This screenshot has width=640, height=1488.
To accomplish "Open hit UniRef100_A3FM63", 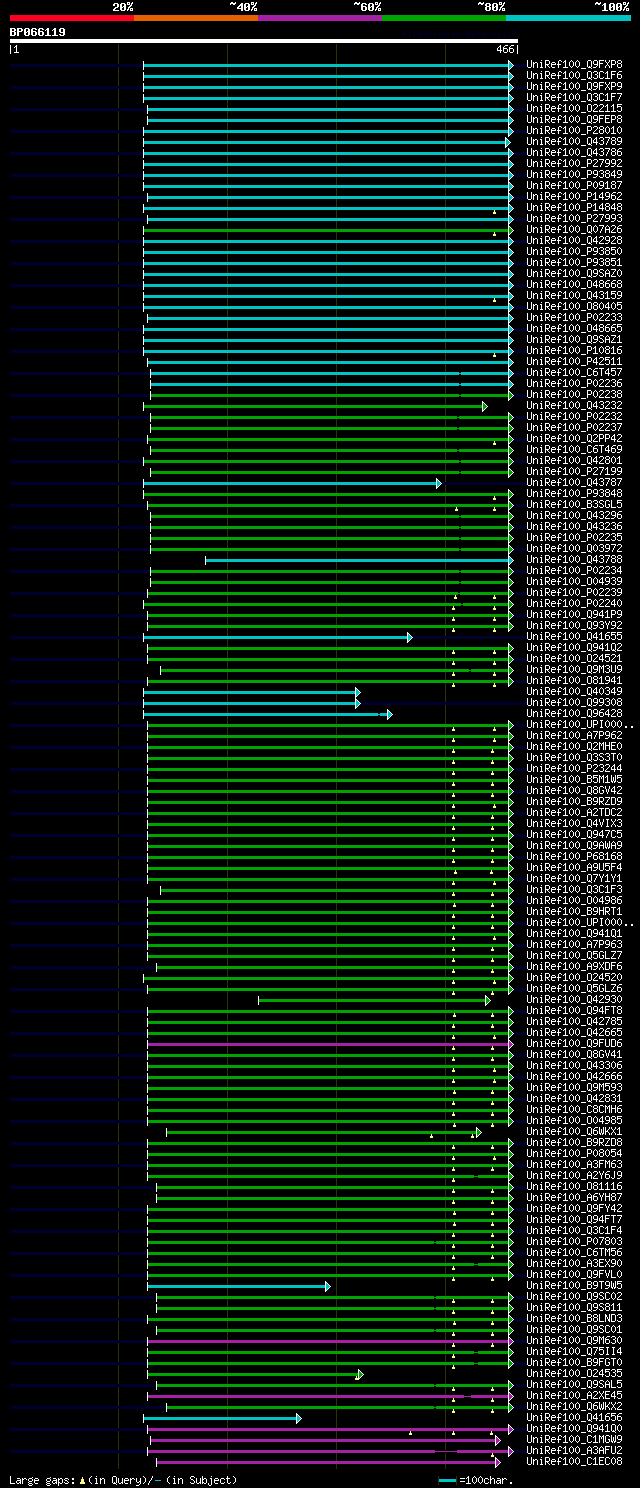I will click(574, 1165).
